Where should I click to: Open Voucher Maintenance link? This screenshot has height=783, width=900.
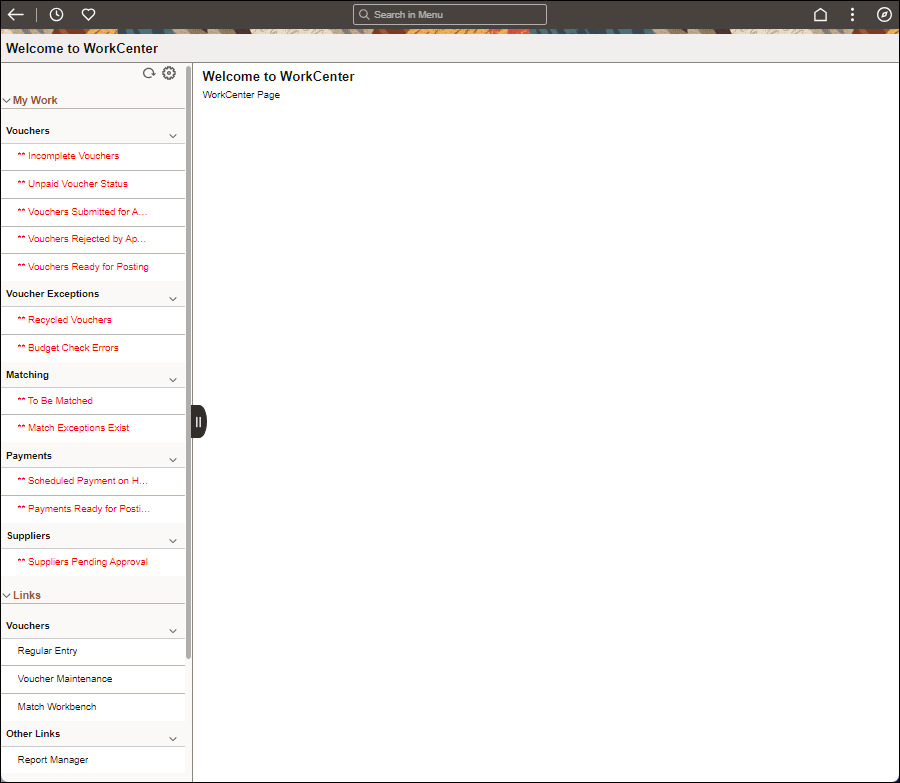[x=65, y=679]
